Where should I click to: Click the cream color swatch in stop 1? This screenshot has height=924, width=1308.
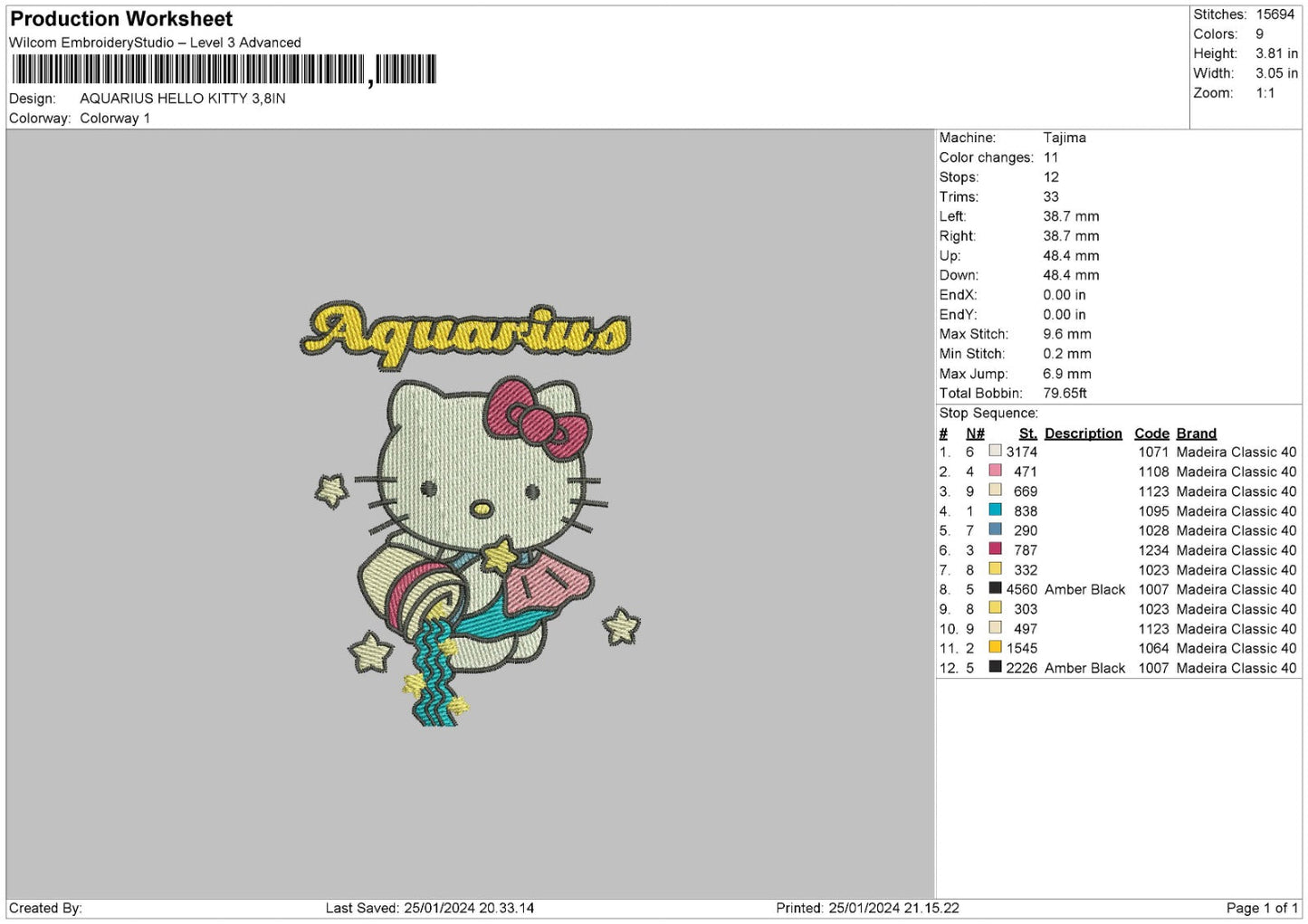995,451
